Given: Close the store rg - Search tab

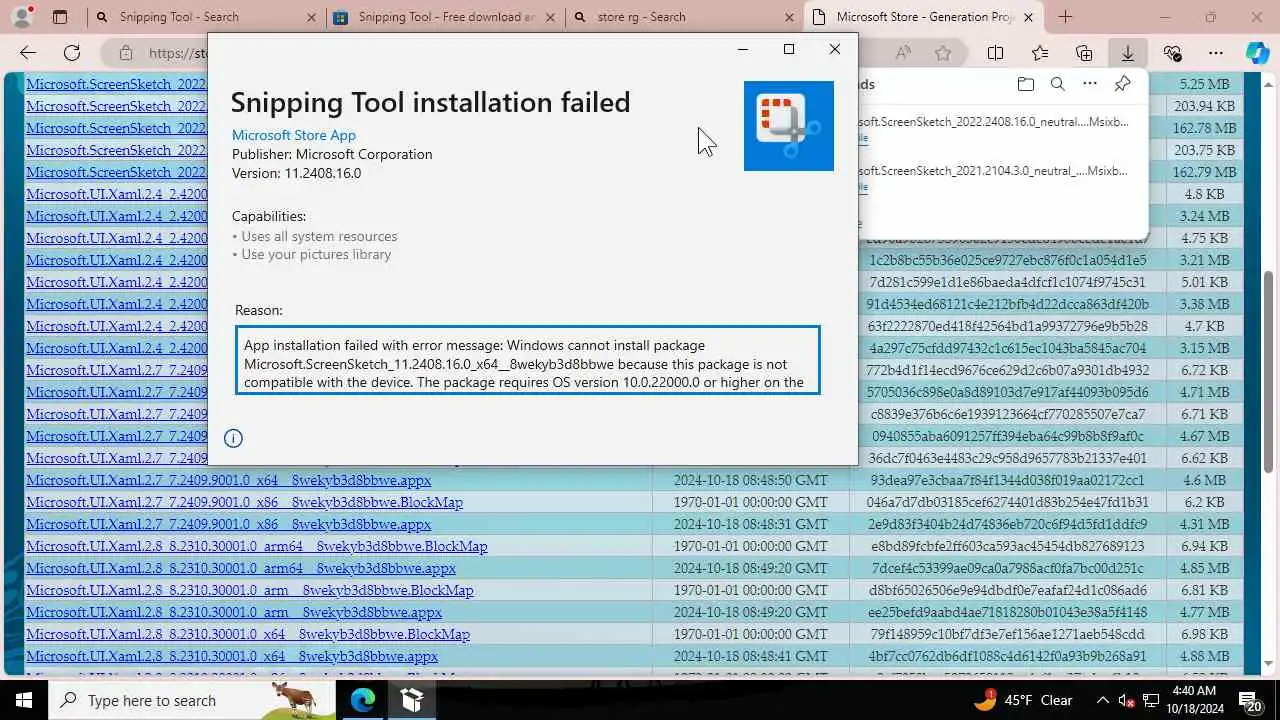Looking at the screenshot, I should [x=789, y=17].
